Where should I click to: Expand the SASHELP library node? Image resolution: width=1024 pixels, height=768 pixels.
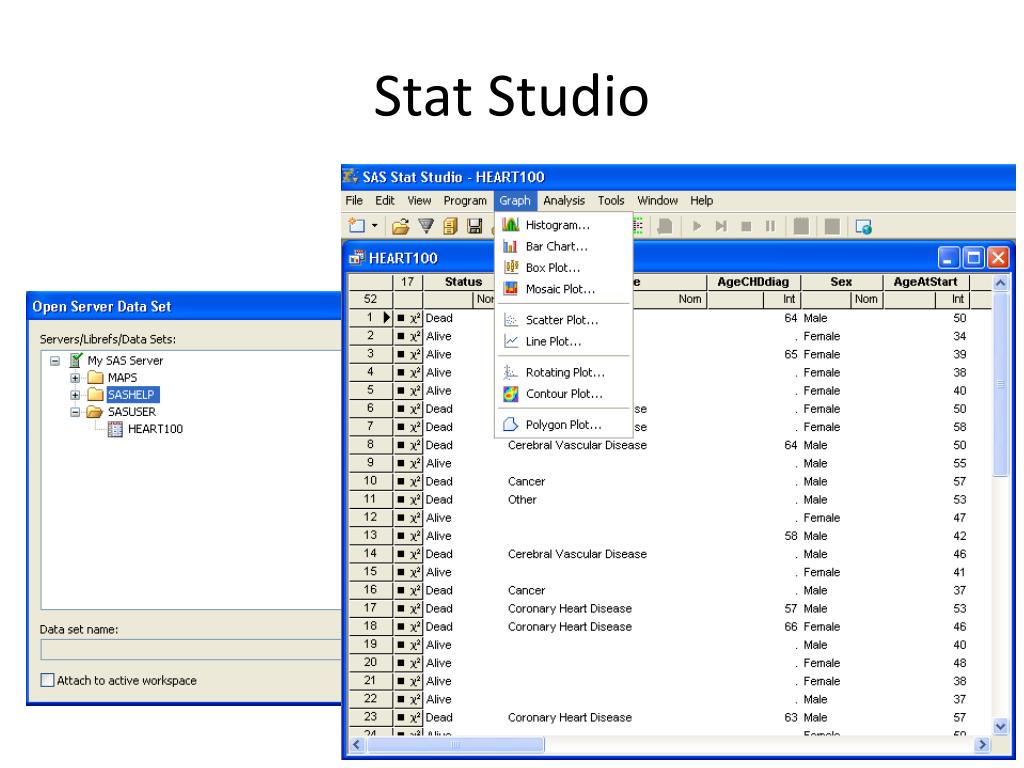75,394
